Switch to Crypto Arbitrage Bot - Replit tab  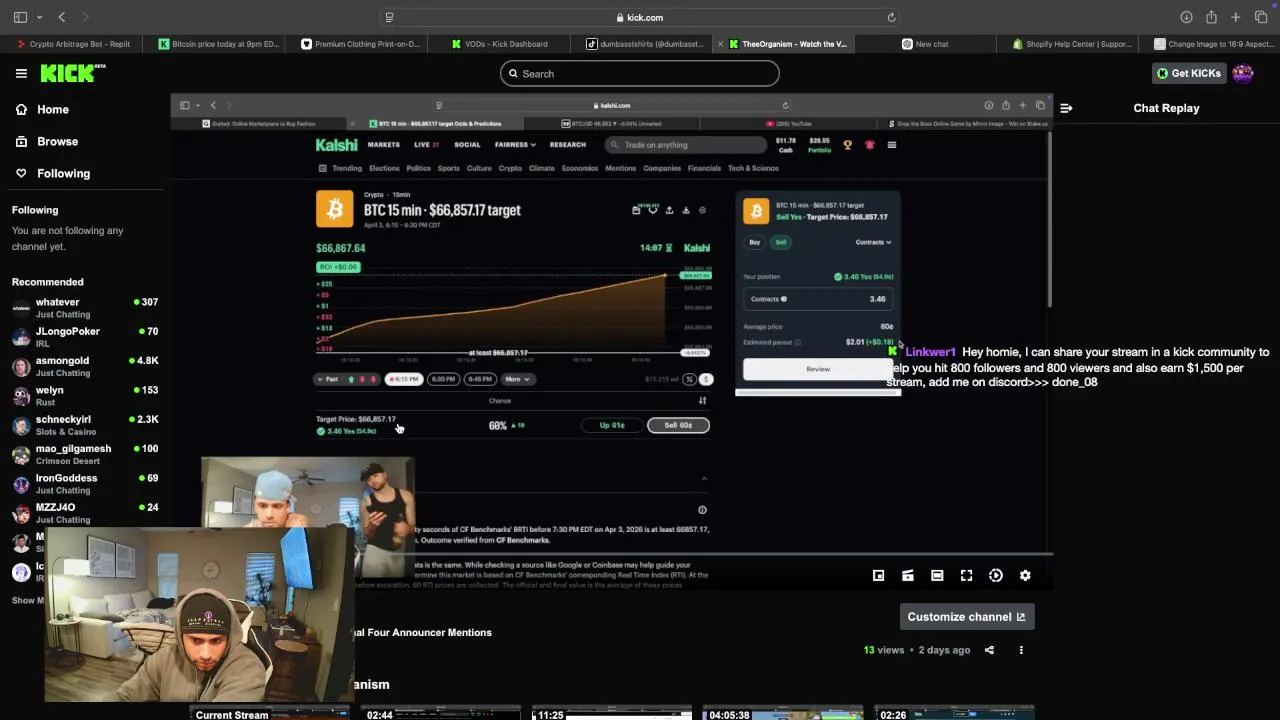coord(73,44)
